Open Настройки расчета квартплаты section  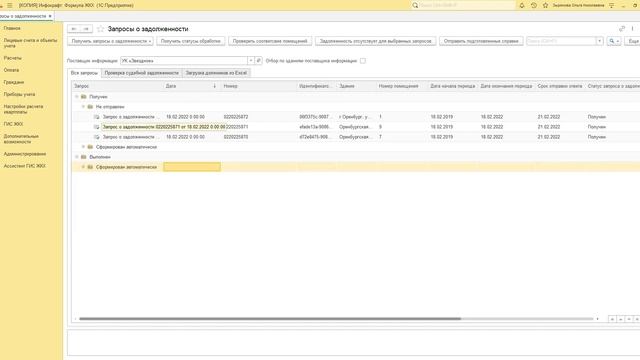[x=23, y=109]
